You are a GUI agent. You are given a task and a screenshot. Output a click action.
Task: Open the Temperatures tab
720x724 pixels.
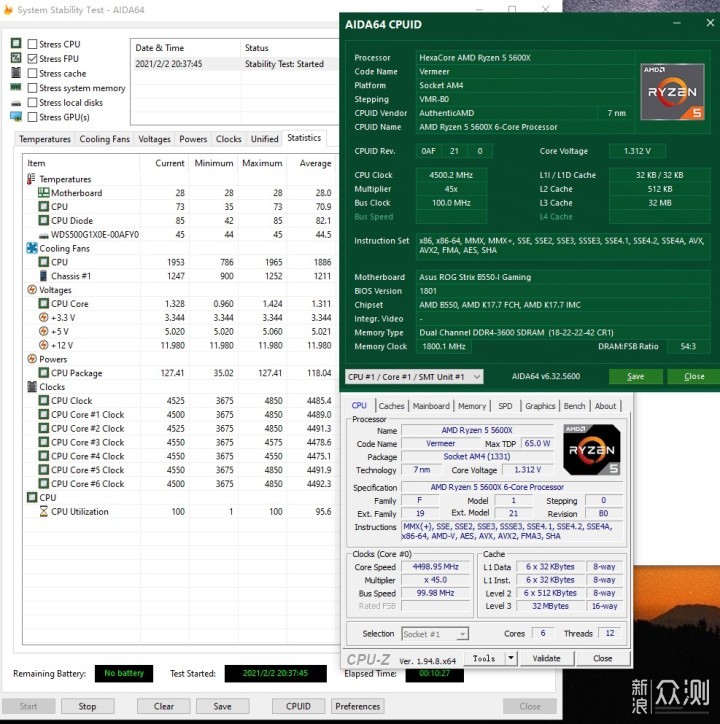[x=45, y=139]
